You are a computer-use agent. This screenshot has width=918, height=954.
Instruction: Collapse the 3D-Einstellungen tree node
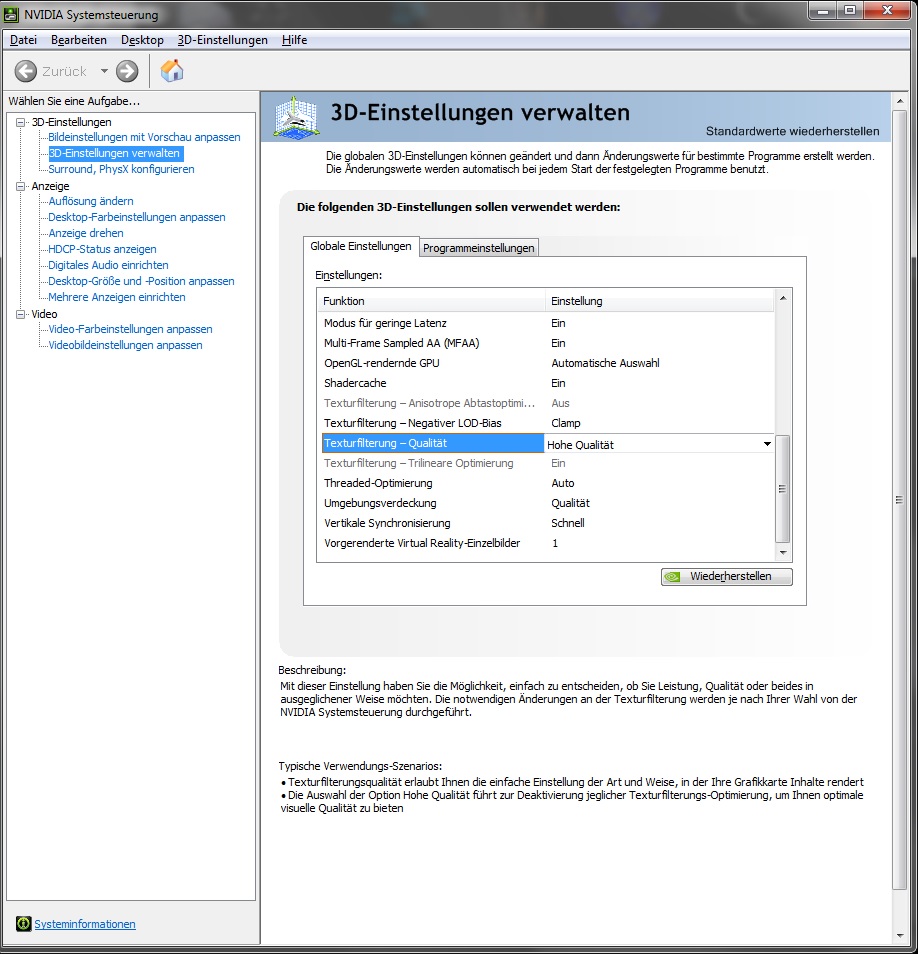point(21,122)
